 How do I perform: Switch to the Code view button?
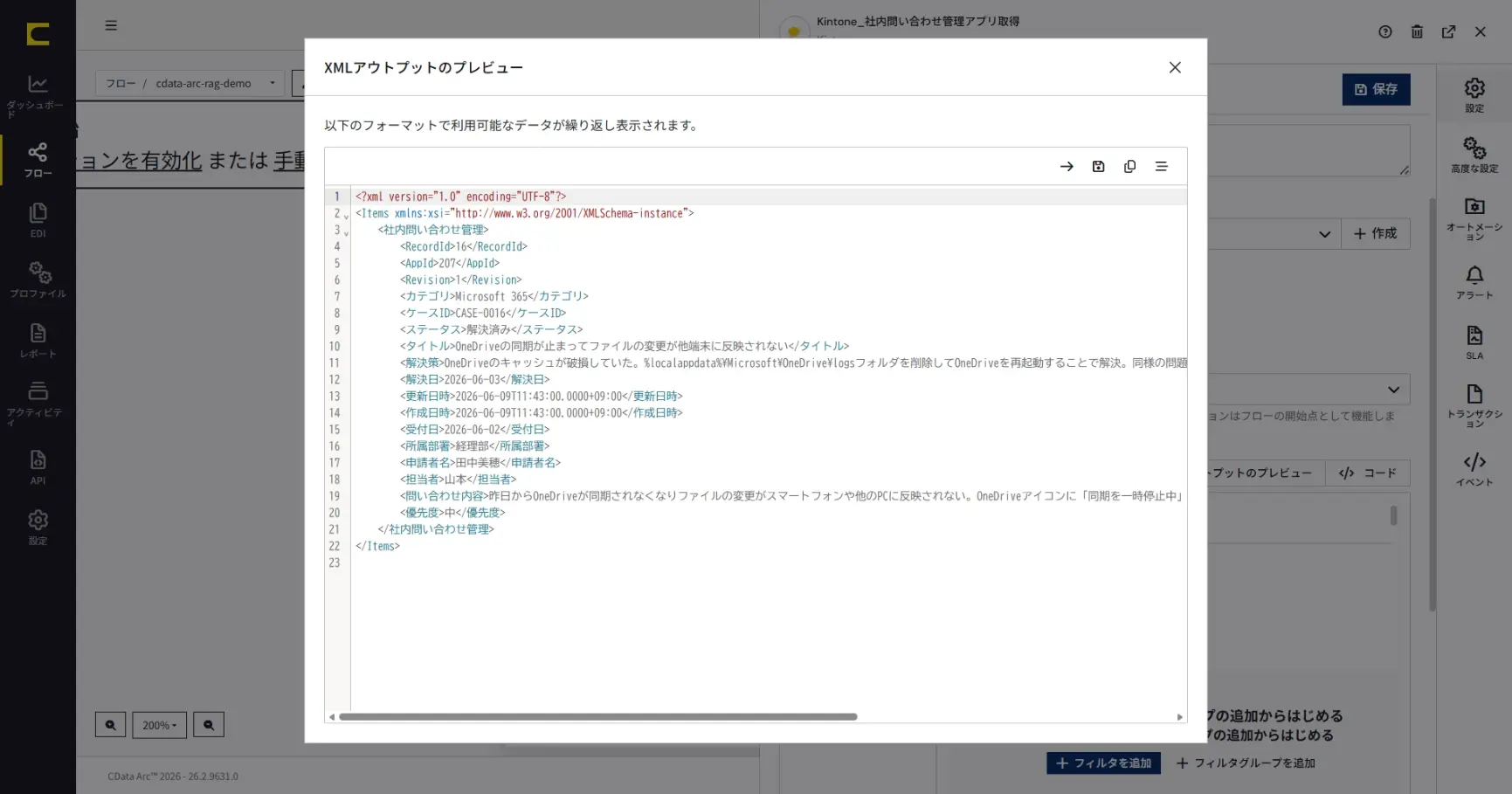tap(1368, 473)
